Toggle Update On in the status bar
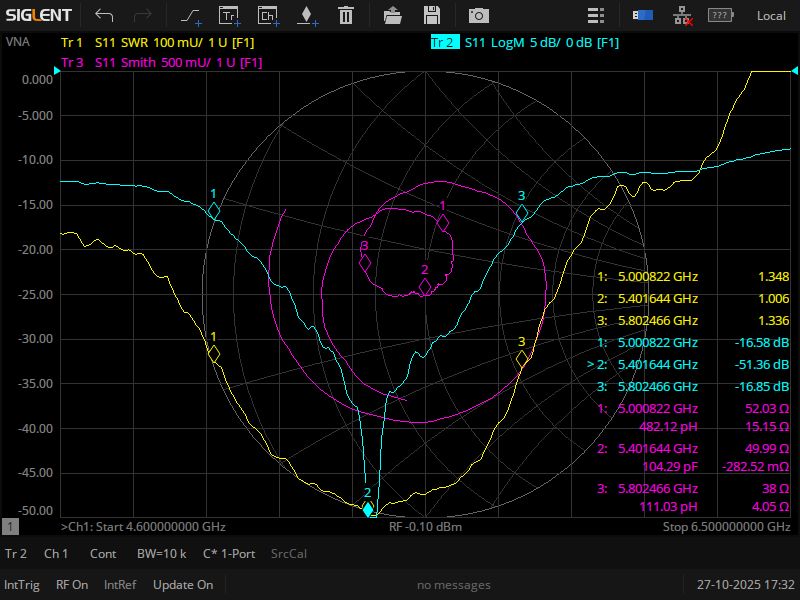The image size is (800, 600). 183,585
